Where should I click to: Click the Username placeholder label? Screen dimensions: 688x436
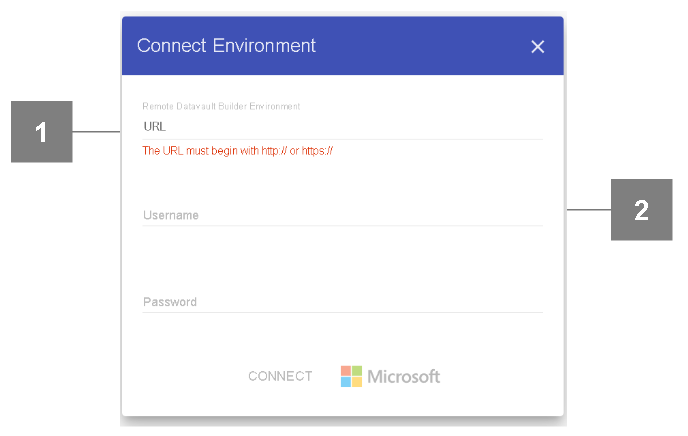click(x=170, y=215)
